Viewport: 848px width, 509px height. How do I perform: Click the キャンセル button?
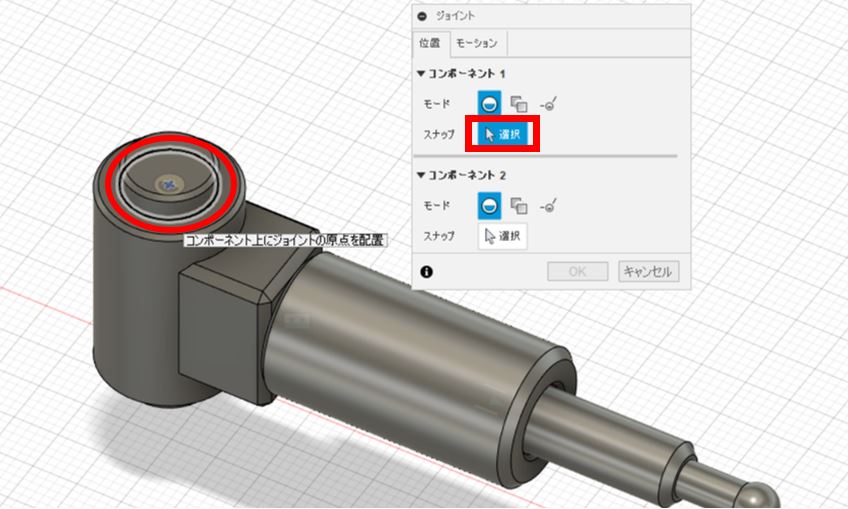tap(648, 271)
